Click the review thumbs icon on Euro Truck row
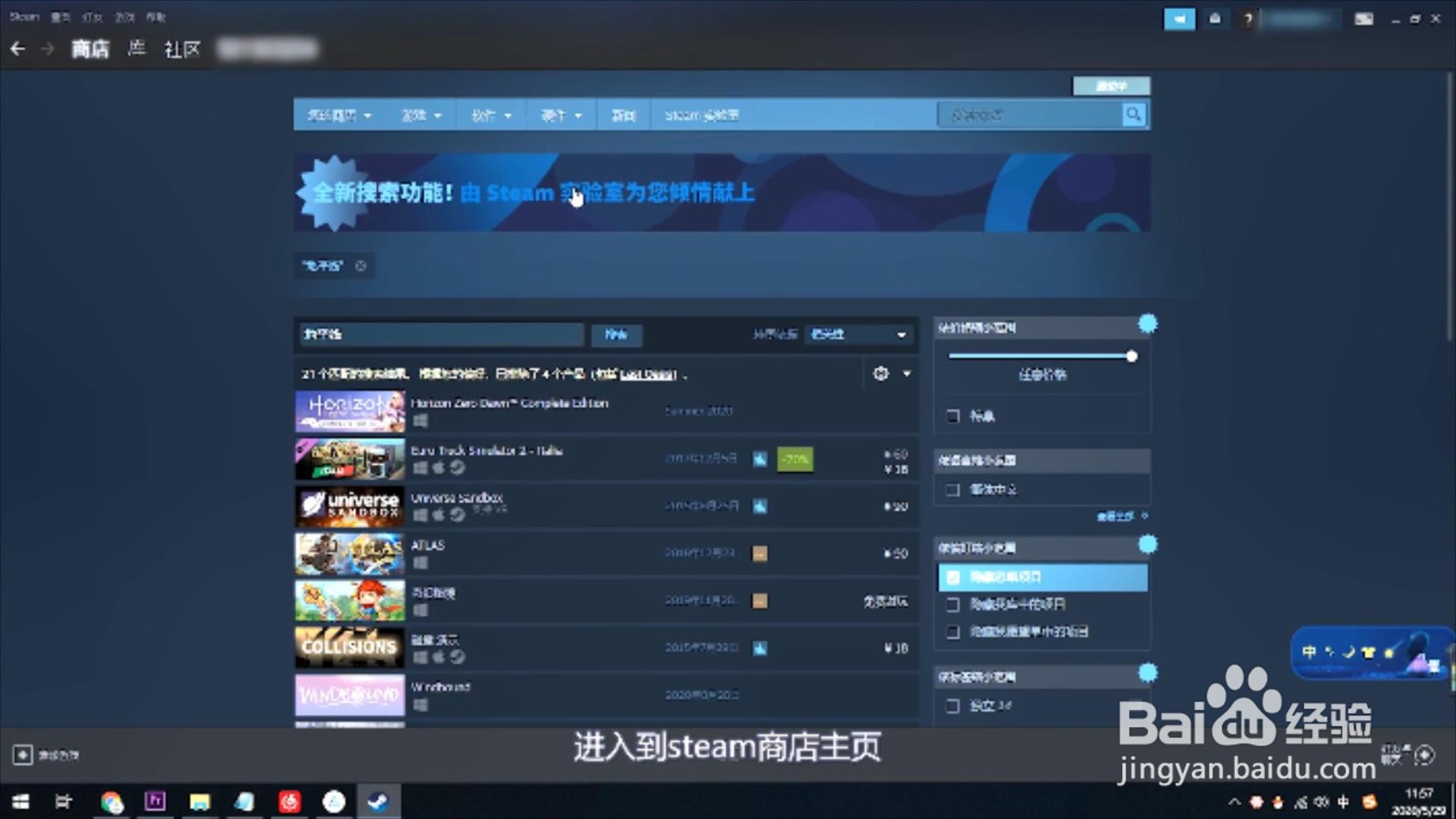 [760, 459]
